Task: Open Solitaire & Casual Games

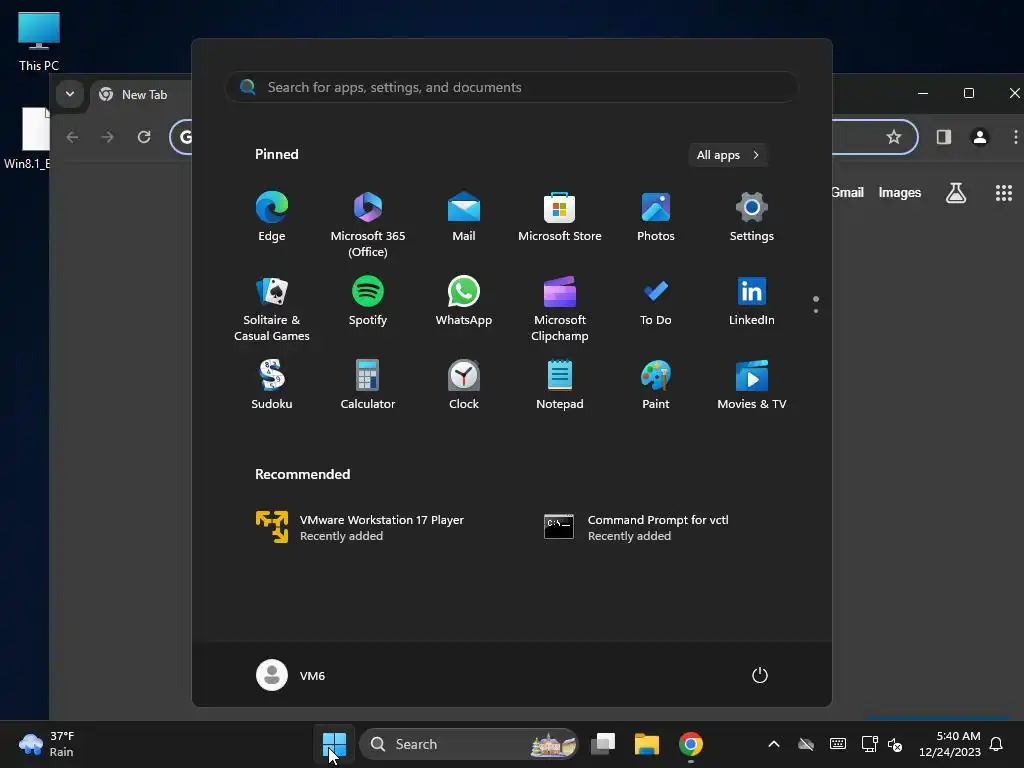Action: (272, 308)
